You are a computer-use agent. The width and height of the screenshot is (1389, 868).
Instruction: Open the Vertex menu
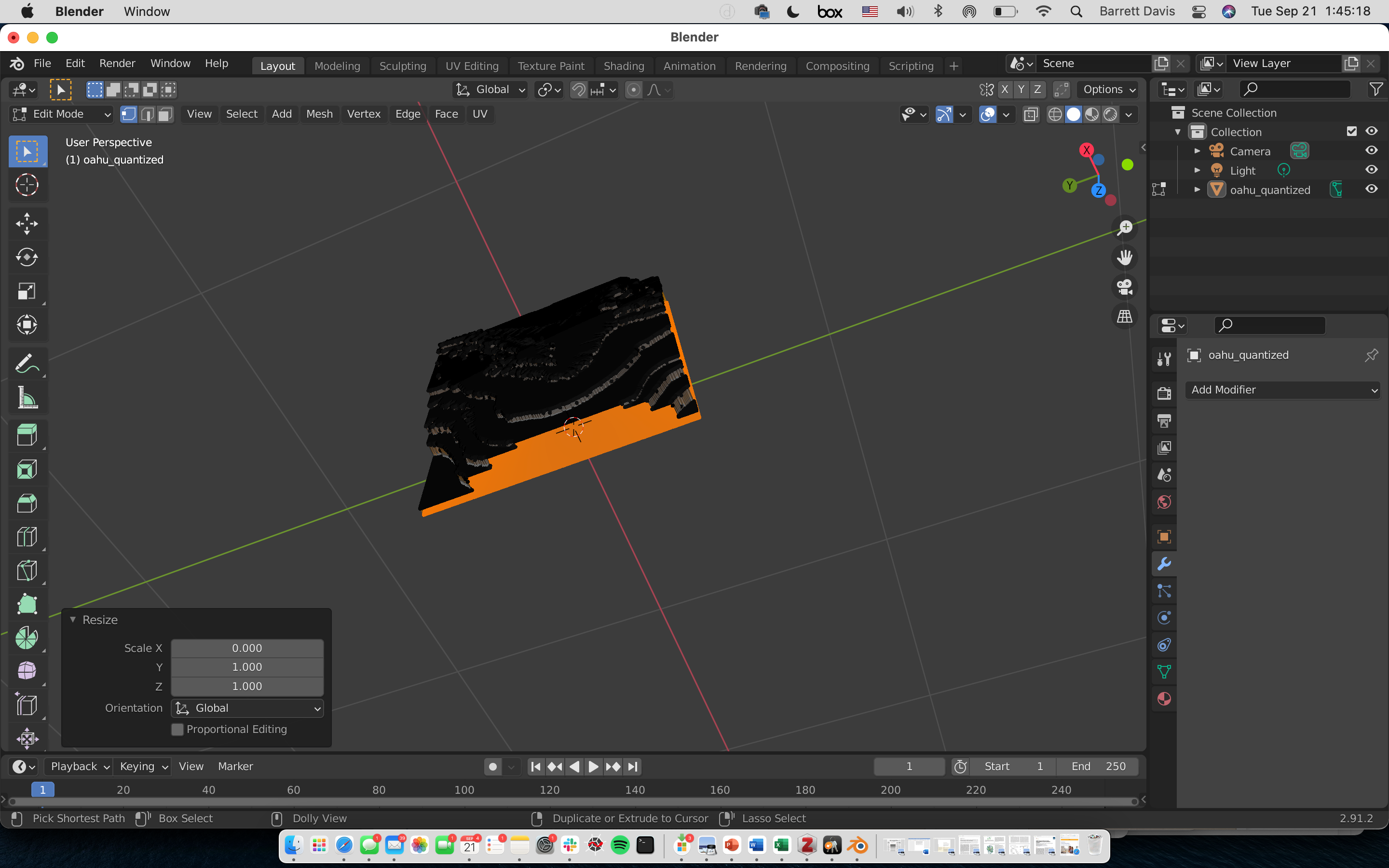click(x=364, y=114)
